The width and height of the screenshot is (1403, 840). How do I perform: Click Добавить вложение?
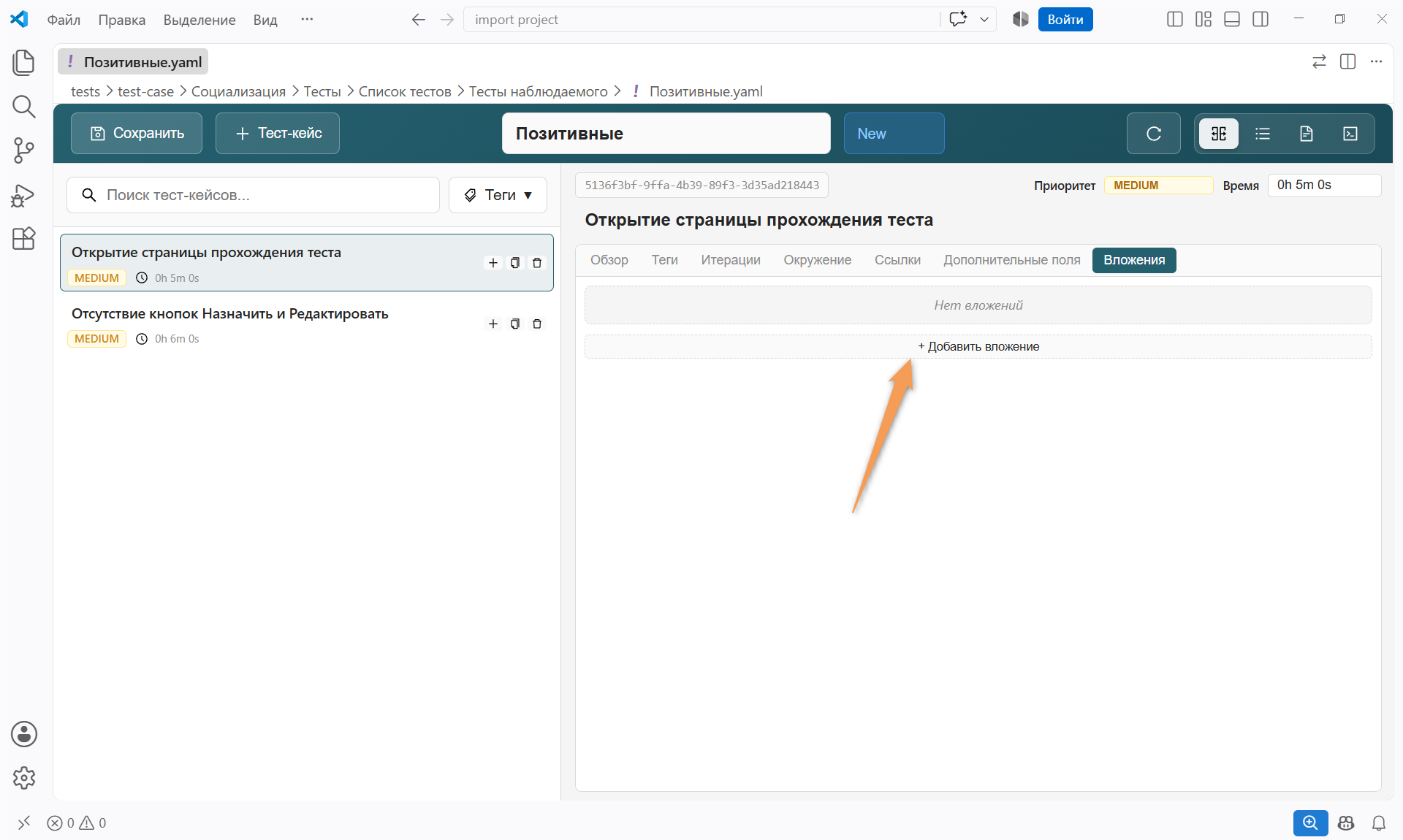pos(978,347)
